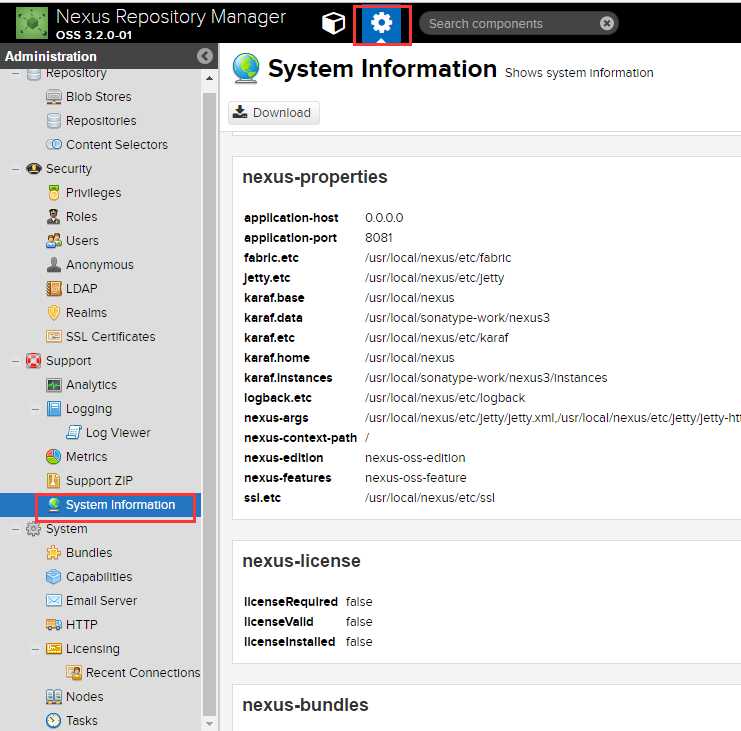Open the Capabilities item

click(x=99, y=577)
